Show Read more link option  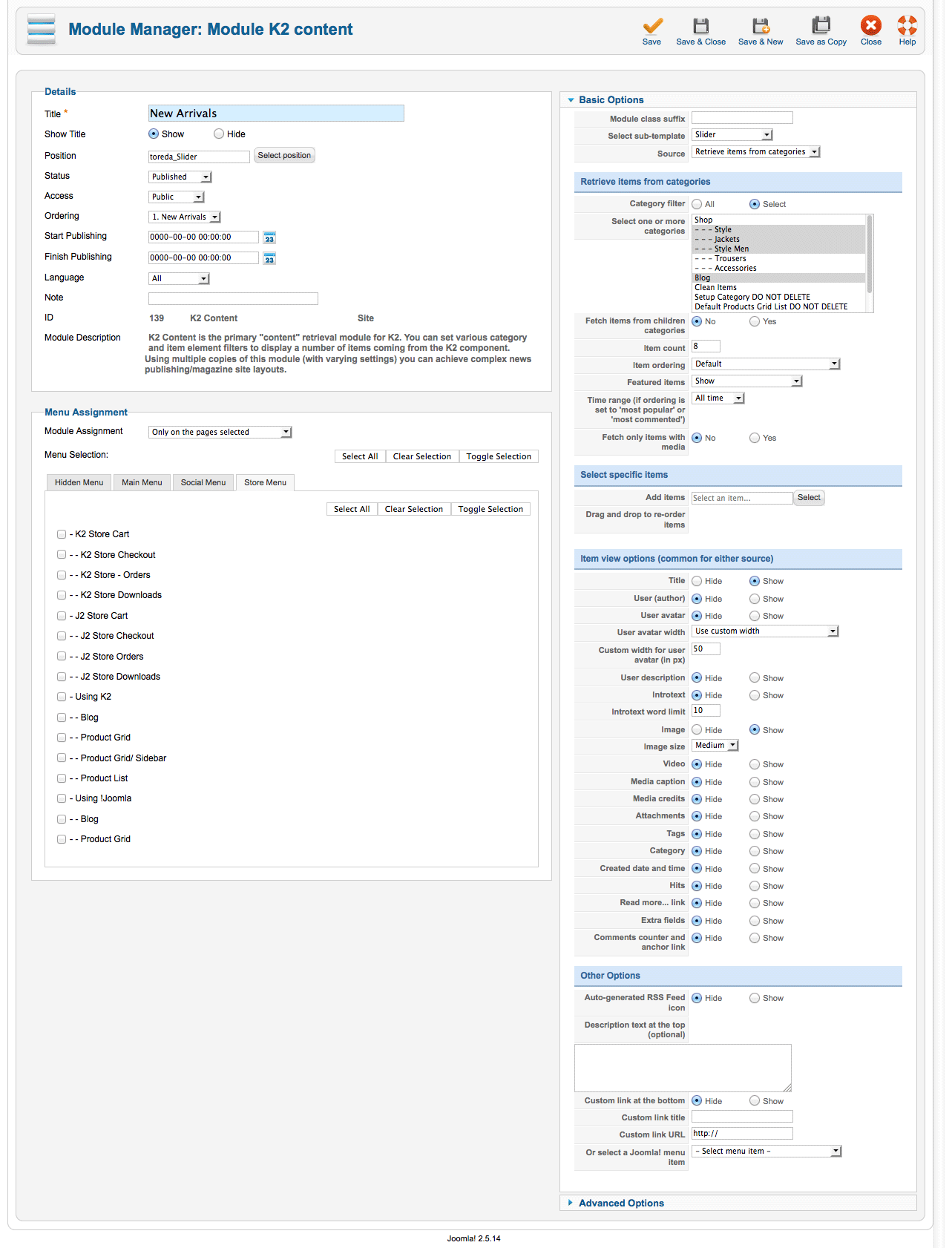755,903
